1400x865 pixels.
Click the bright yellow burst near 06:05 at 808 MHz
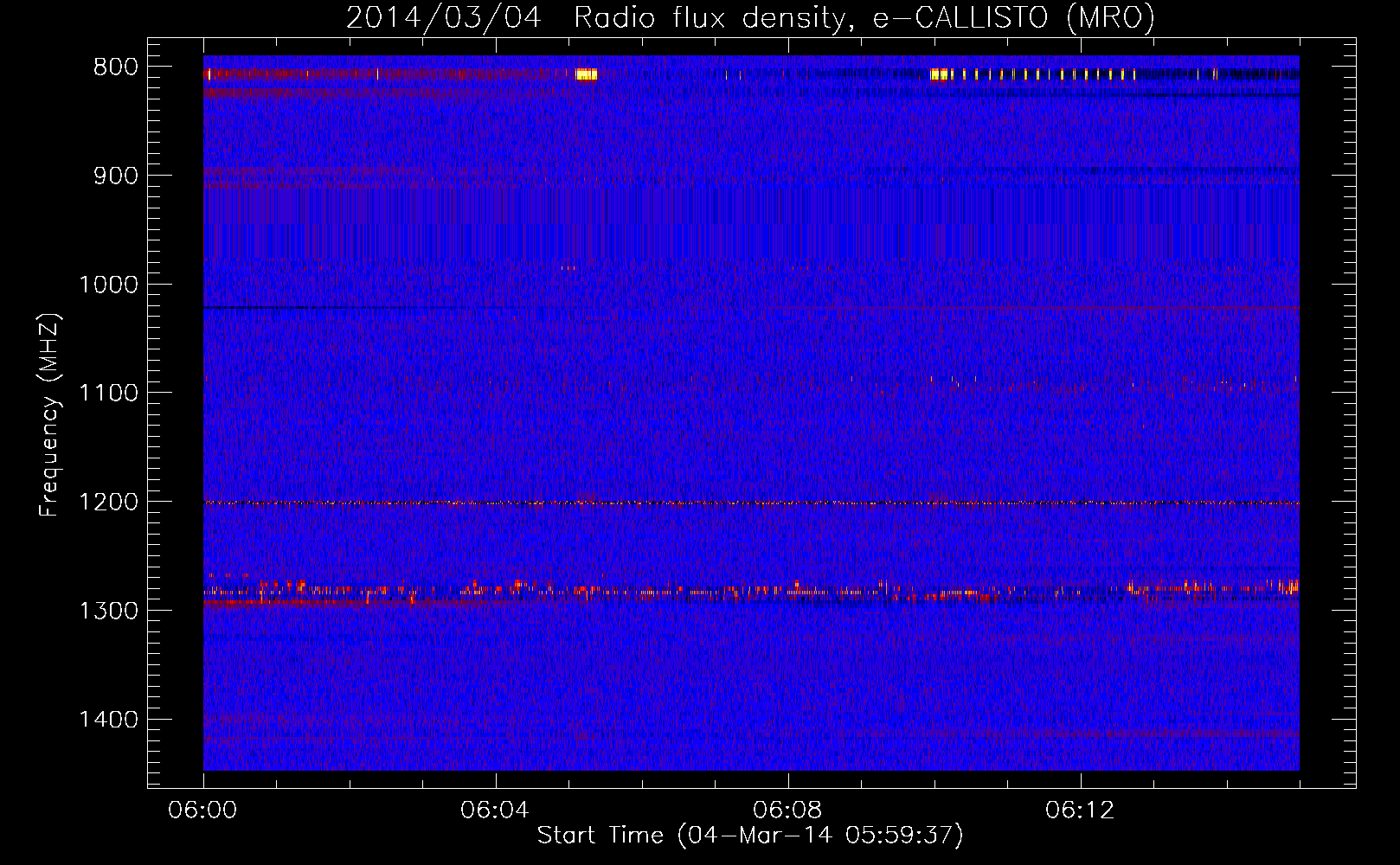pos(587,74)
